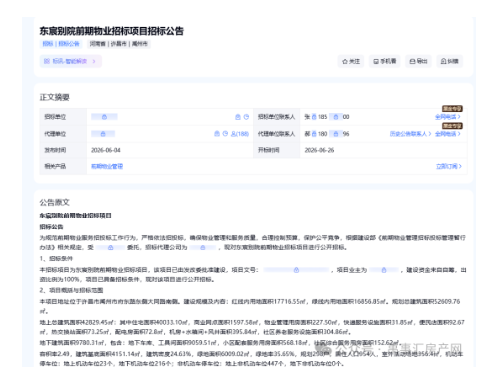Viewport: 502px width, 377px height.
Task: Click the 关注 star button
Action: tap(351, 61)
